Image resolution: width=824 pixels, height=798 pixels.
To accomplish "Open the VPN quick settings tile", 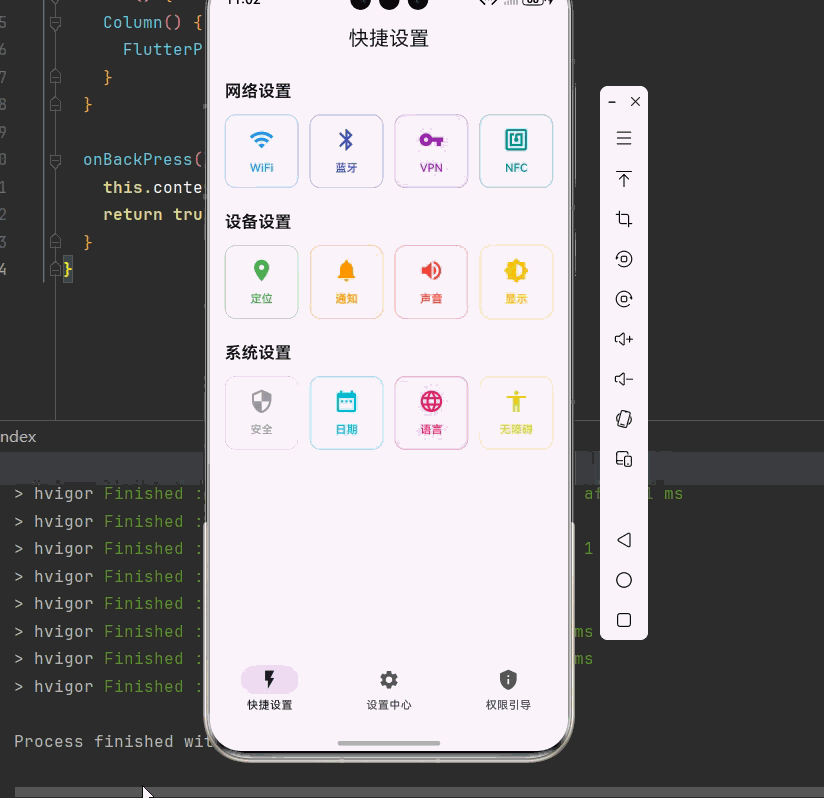I will pos(431,151).
